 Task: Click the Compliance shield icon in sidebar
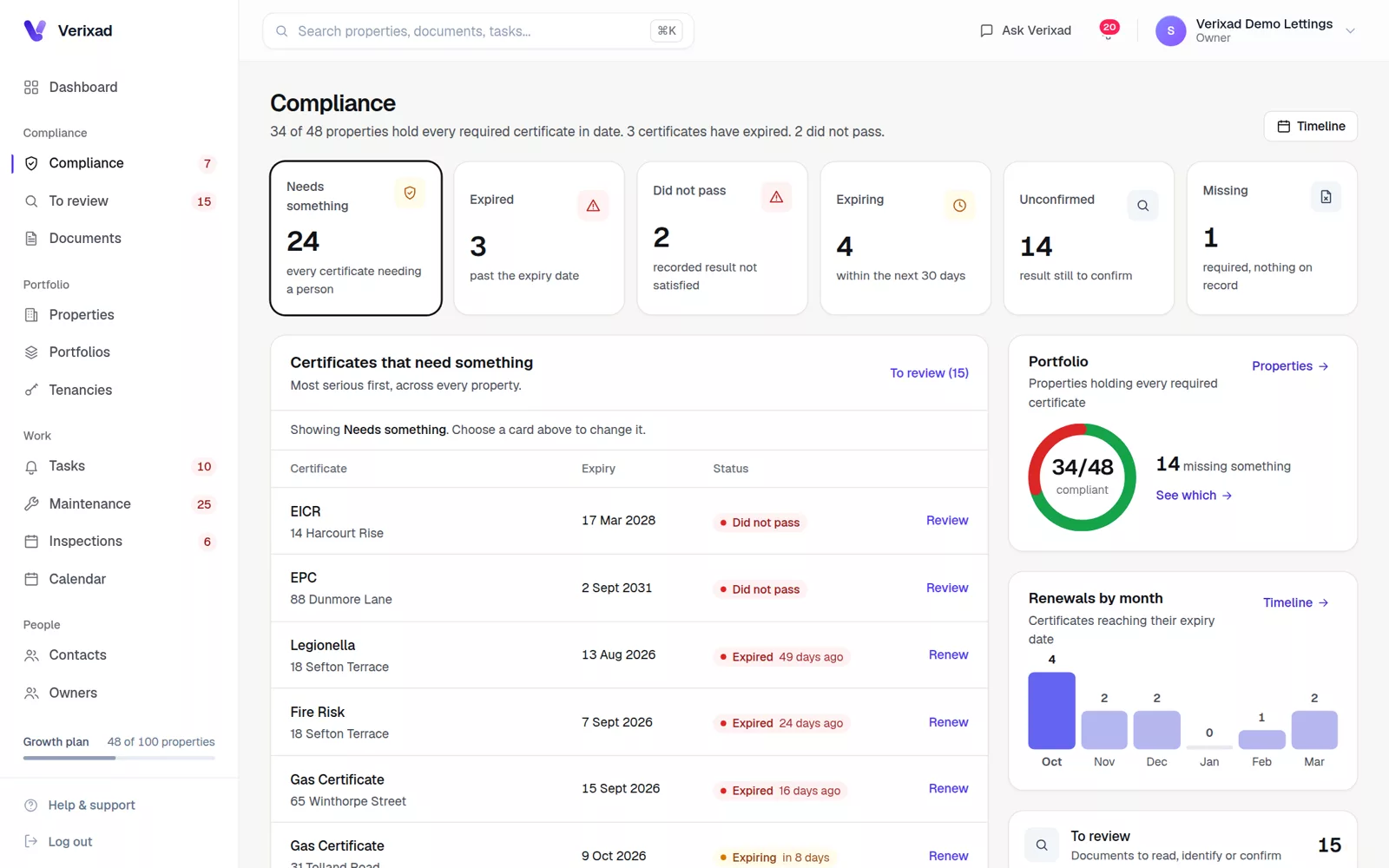point(31,163)
